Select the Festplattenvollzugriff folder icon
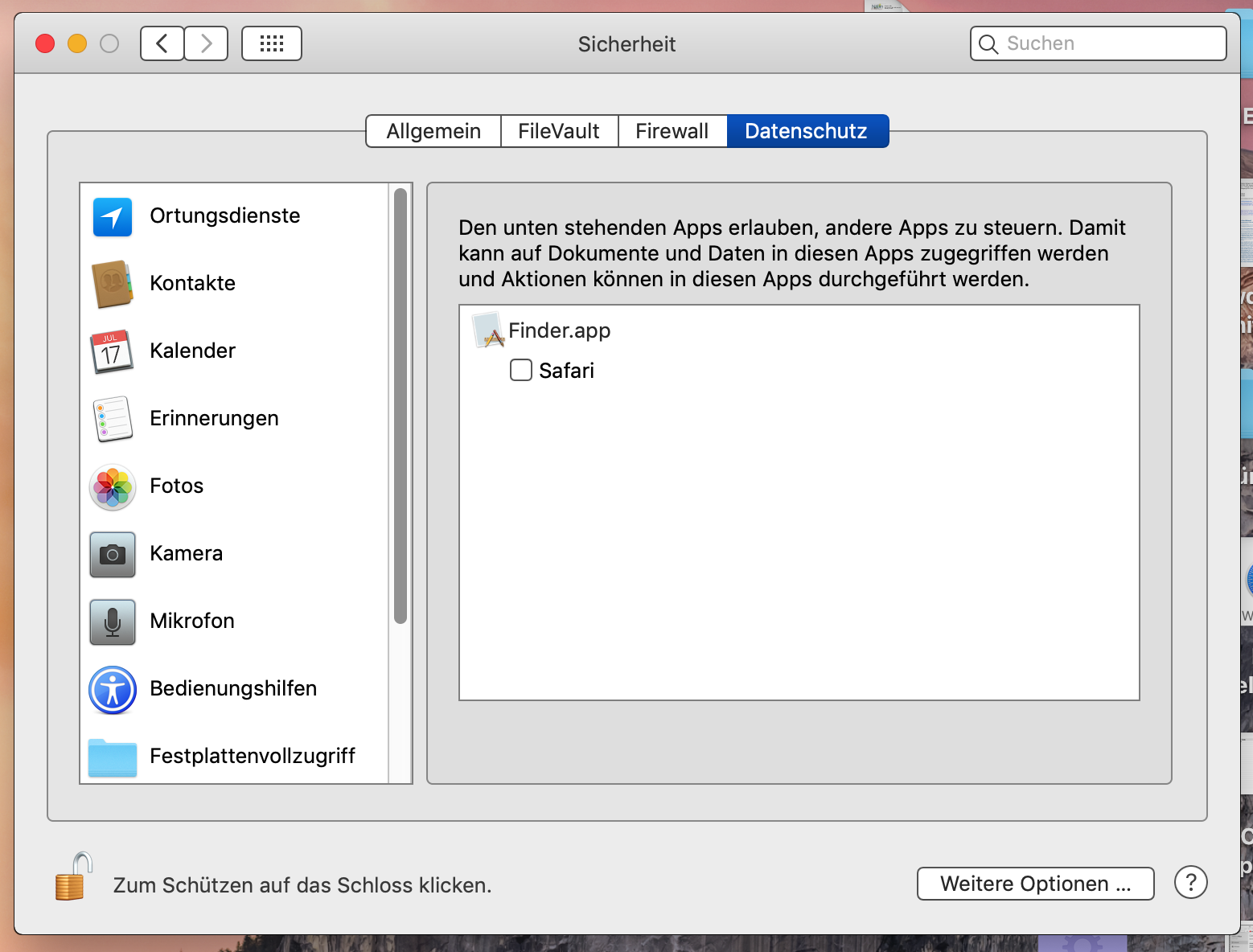The height and width of the screenshot is (952, 1253). coord(113,757)
